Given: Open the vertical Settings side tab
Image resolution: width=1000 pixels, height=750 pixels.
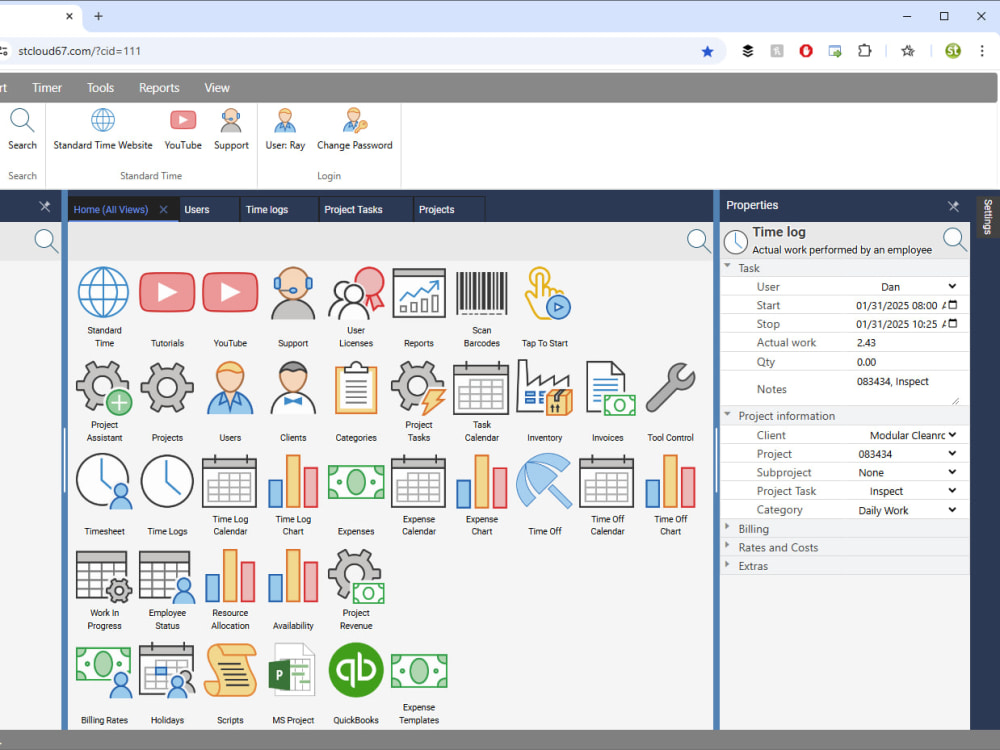Looking at the screenshot, I should 987,217.
